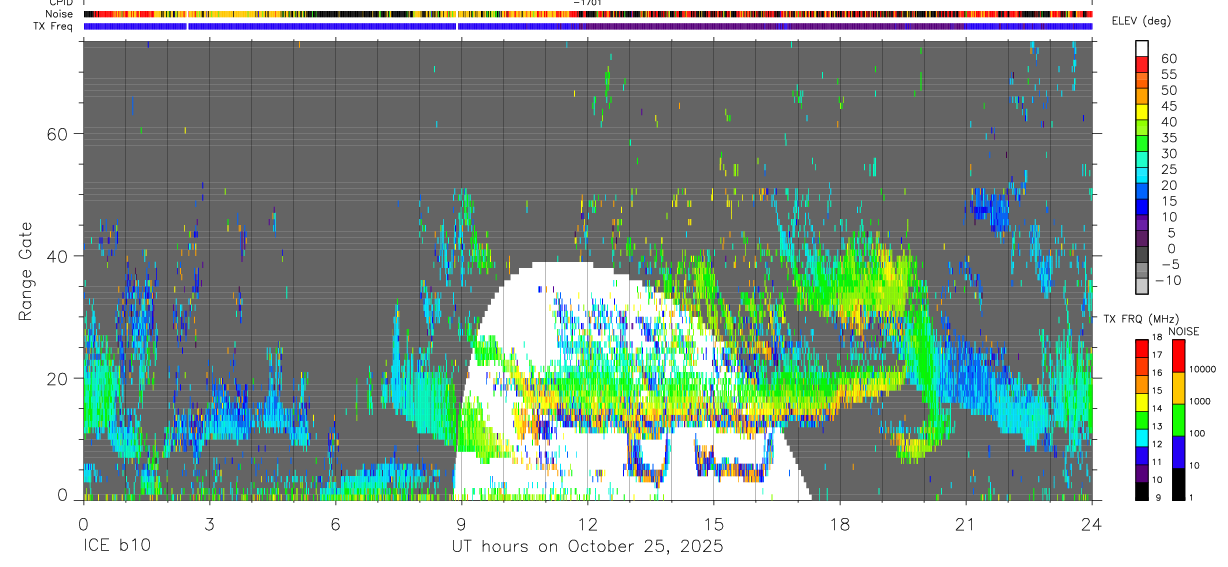Select the 18 MHz label on TX frequency scale
Viewport: 1228px width, 567px height.
pyautogui.click(x=1158, y=339)
